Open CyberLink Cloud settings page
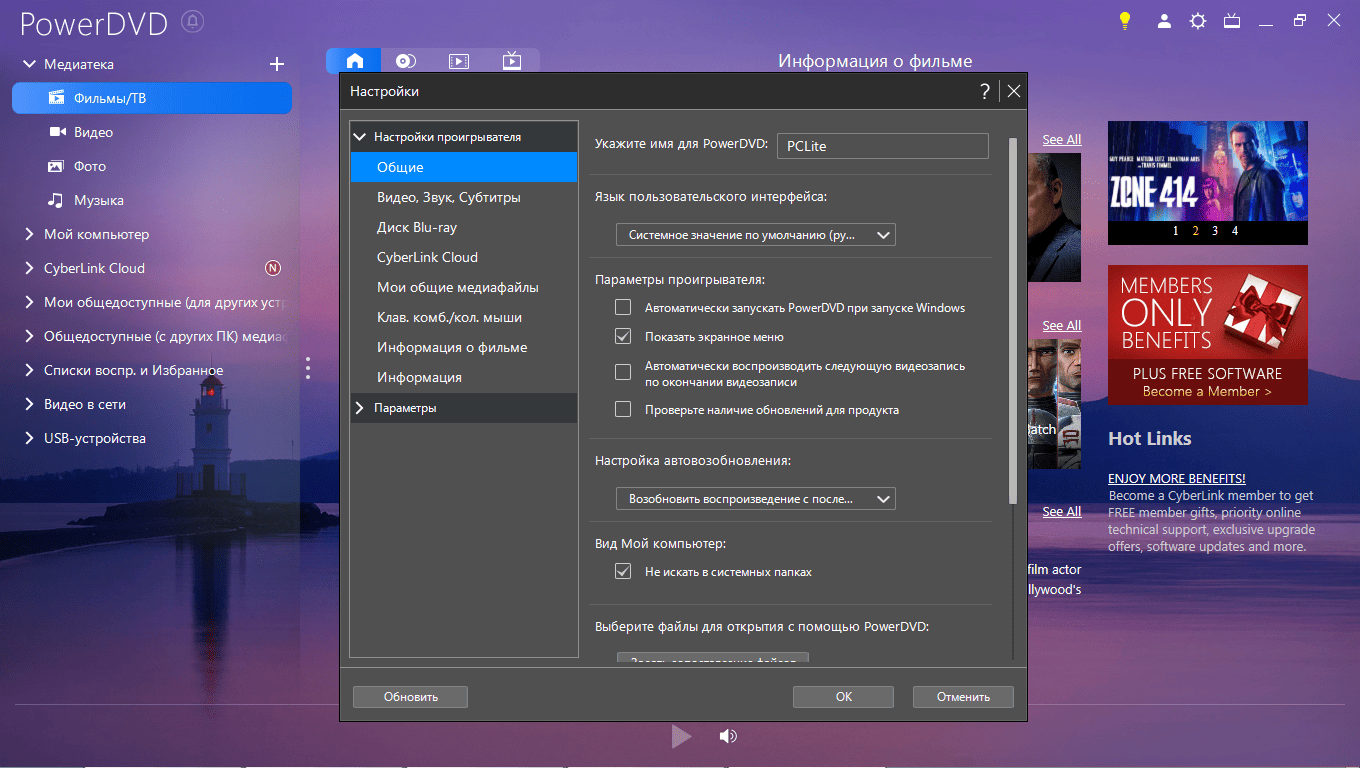Screen dimensions: 1360x768 464,257
